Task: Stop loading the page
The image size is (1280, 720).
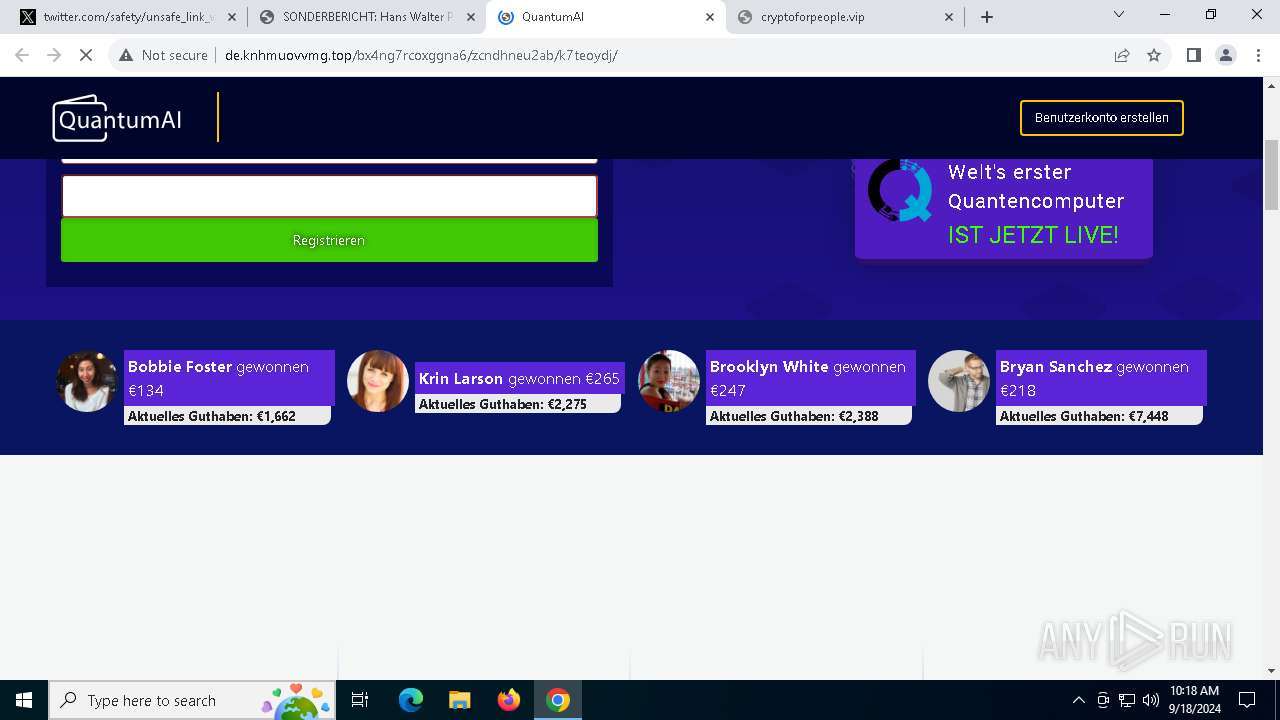Action: pos(86,55)
